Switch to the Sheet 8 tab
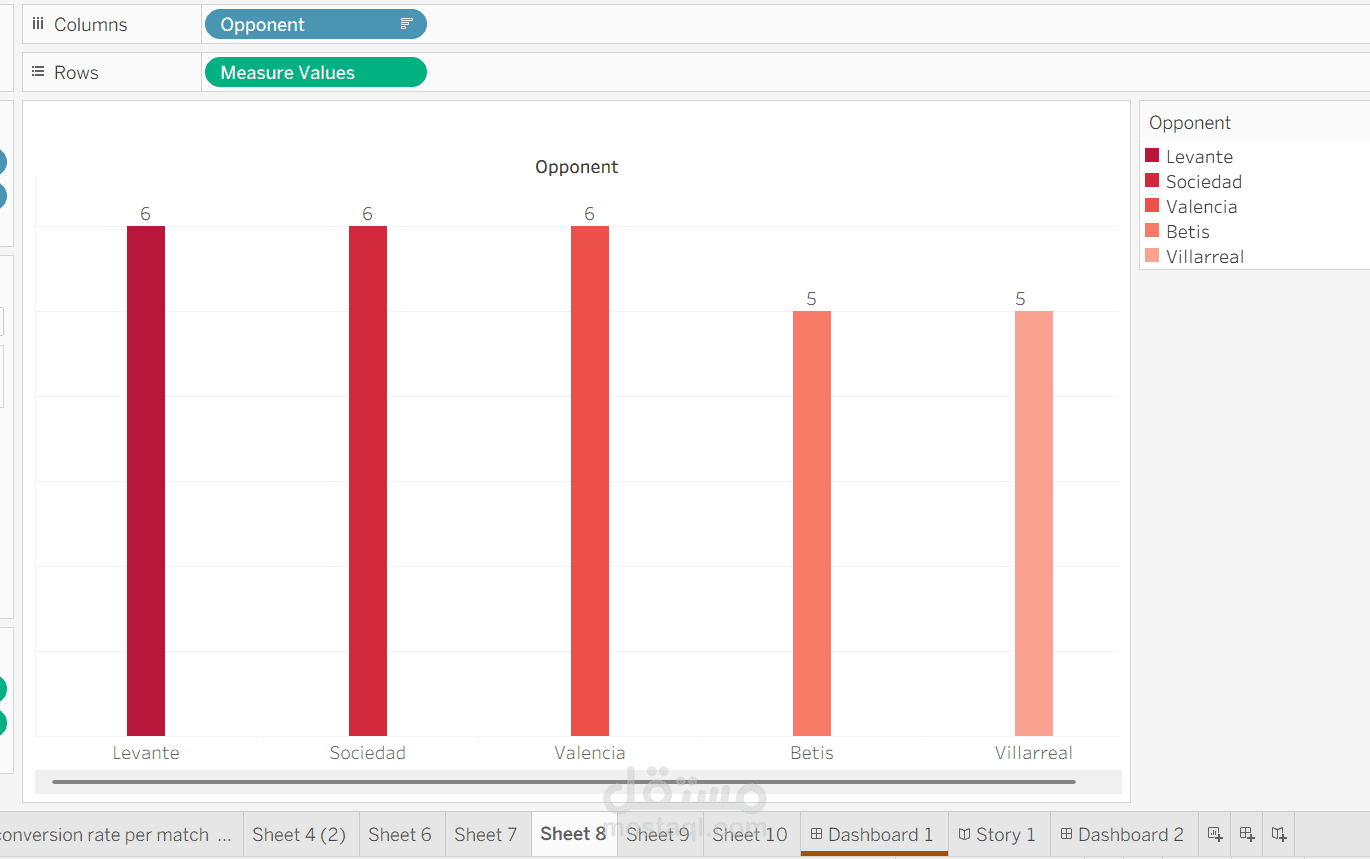 click(x=574, y=833)
